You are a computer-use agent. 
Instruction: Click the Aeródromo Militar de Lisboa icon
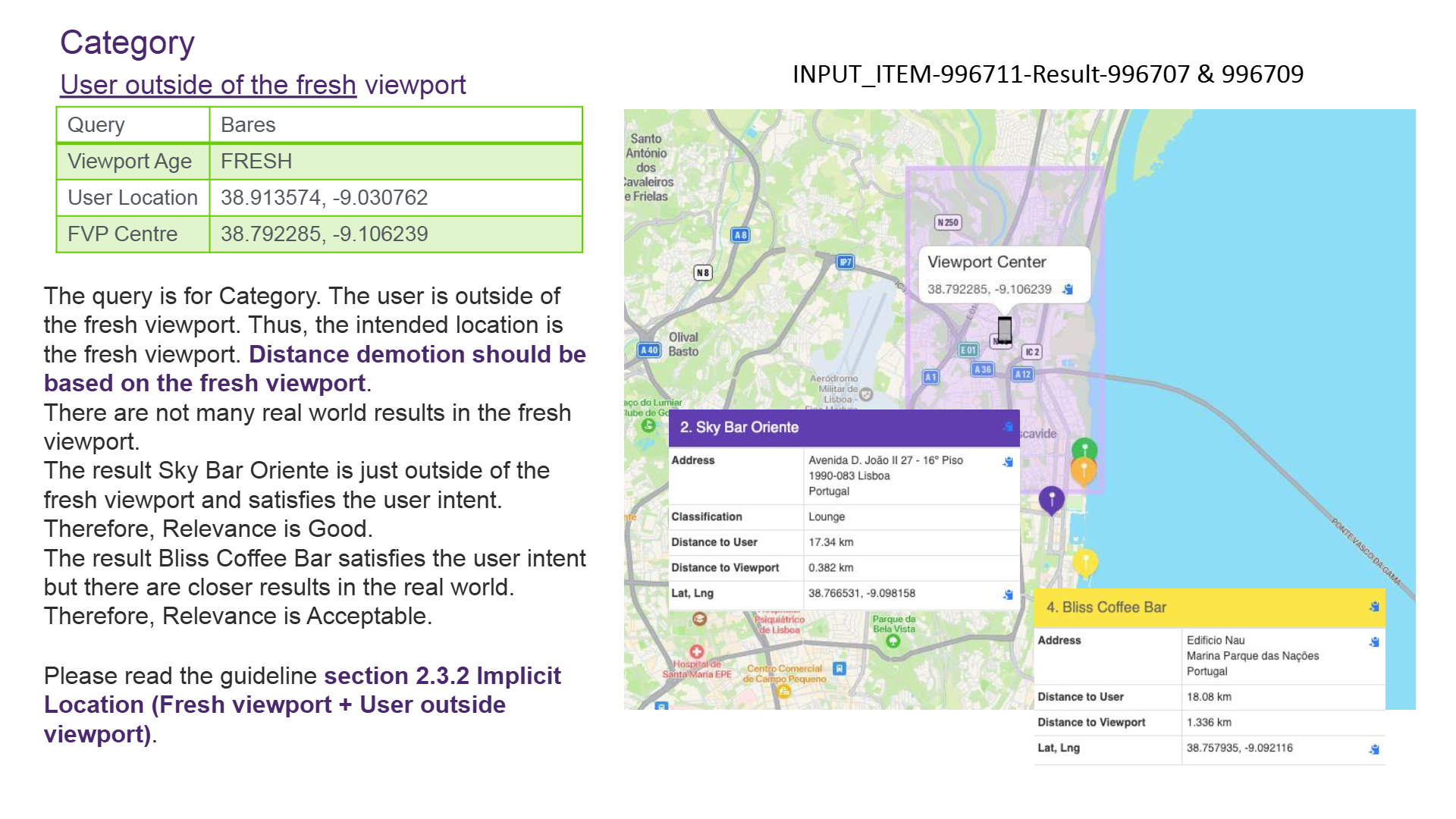[x=866, y=394]
